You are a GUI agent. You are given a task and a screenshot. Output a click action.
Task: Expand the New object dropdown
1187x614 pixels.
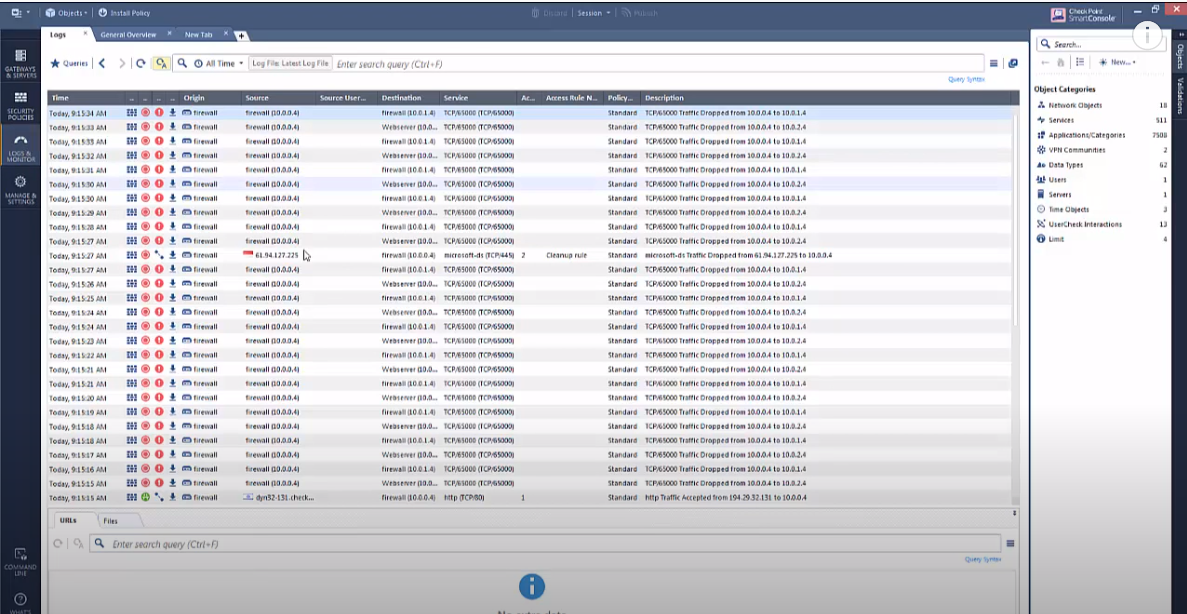pyautogui.click(x=1117, y=62)
